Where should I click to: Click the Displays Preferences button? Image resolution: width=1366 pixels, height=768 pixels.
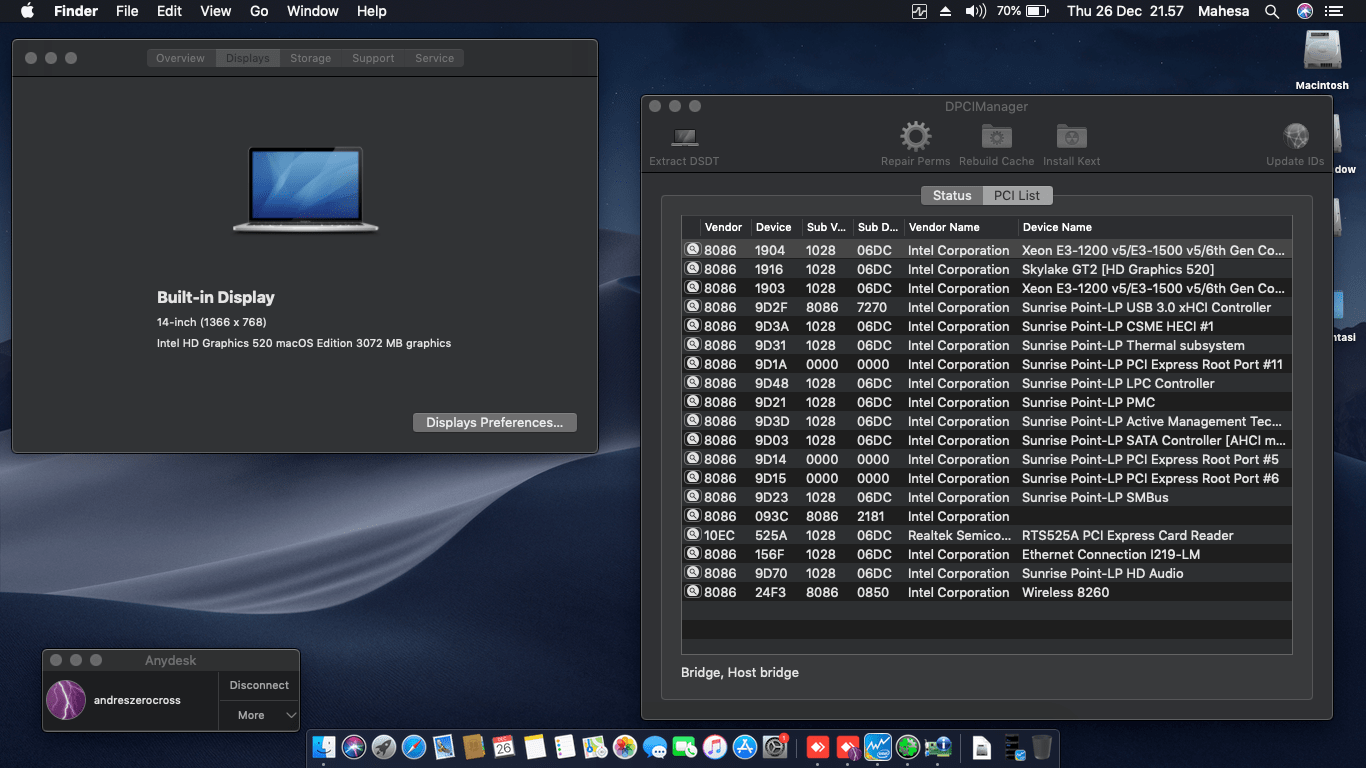pos(495,423)
